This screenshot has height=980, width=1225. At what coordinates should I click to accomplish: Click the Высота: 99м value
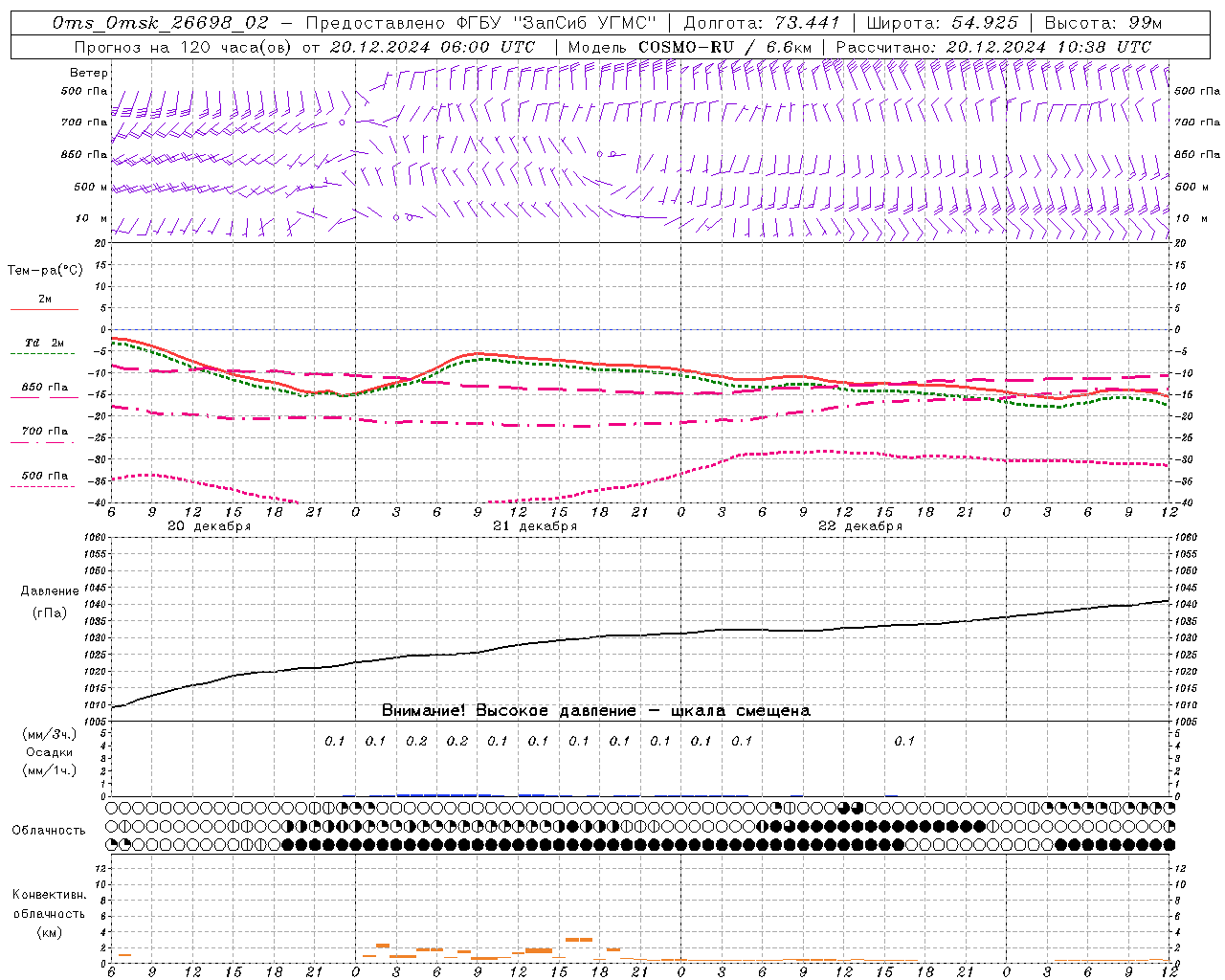1103,23
